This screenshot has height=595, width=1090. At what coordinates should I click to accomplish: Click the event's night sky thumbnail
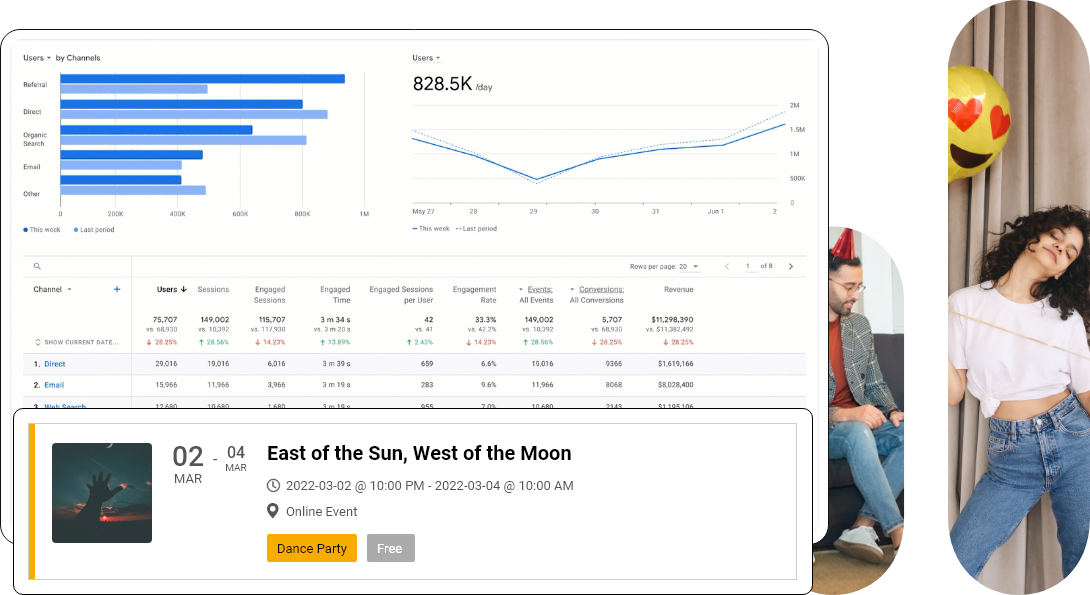click(102, 493)
